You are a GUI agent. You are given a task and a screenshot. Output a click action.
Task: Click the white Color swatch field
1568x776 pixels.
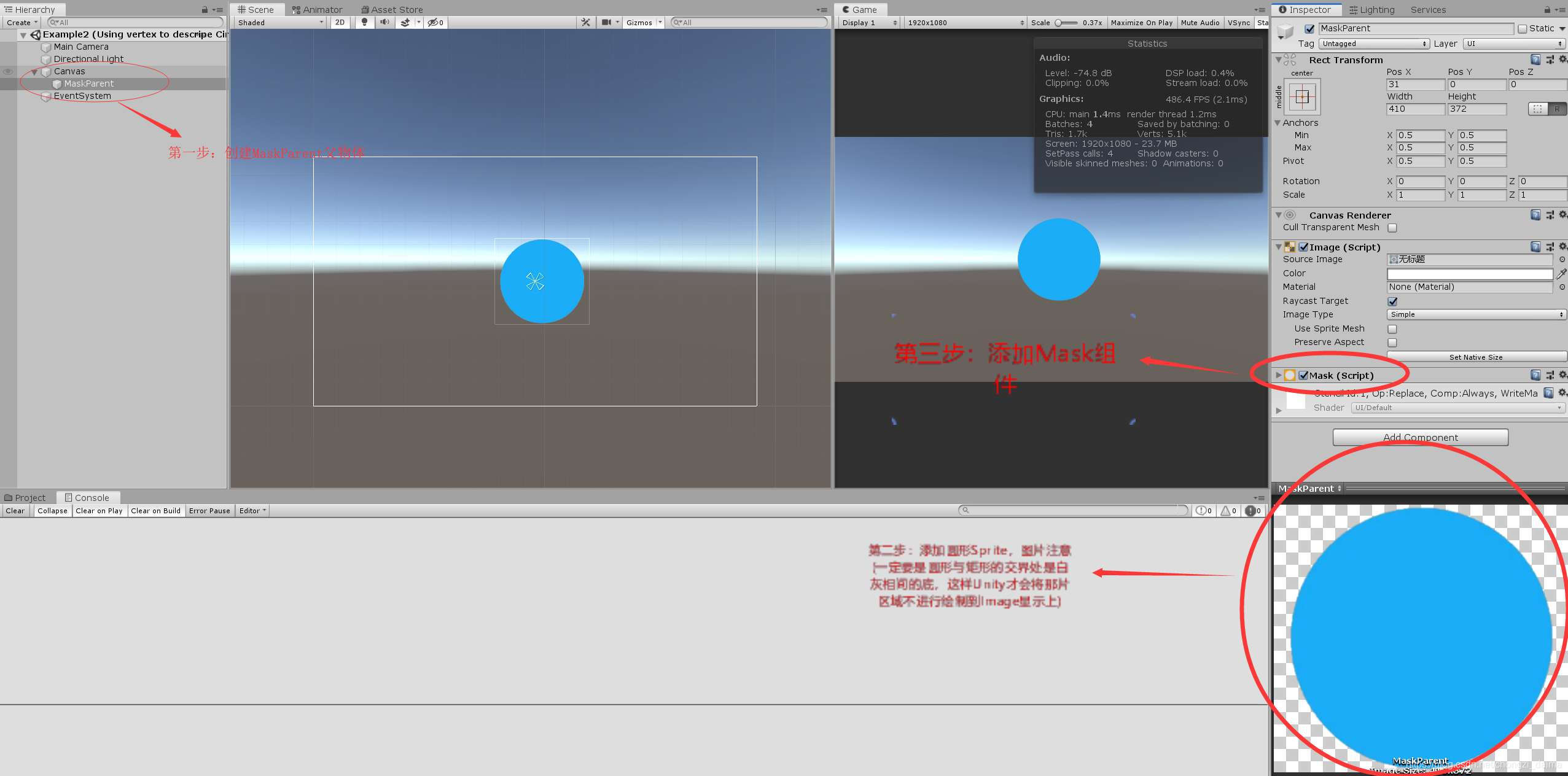click(x=1469, y=273)
